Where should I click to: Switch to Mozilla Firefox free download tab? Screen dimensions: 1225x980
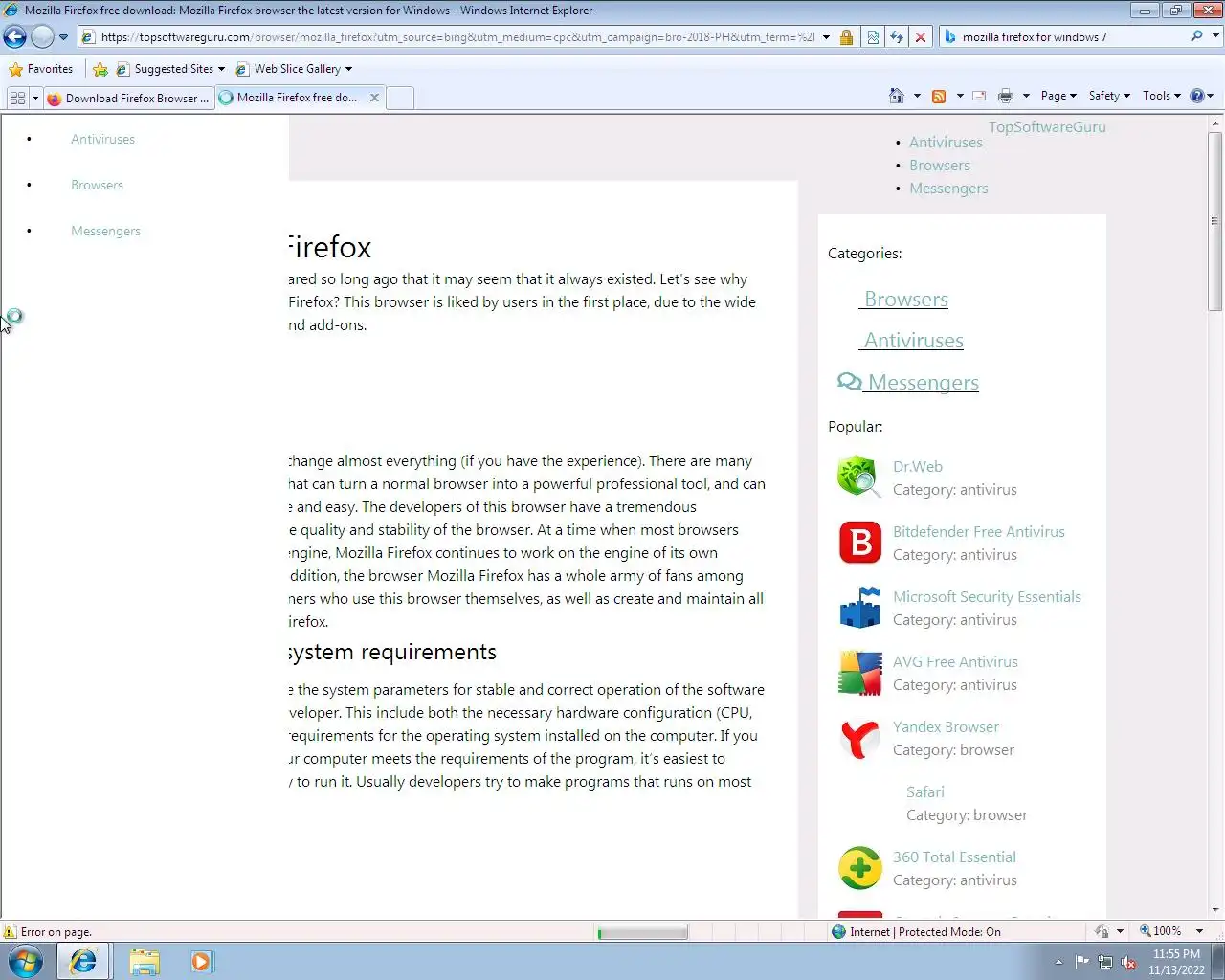point(290,98)
